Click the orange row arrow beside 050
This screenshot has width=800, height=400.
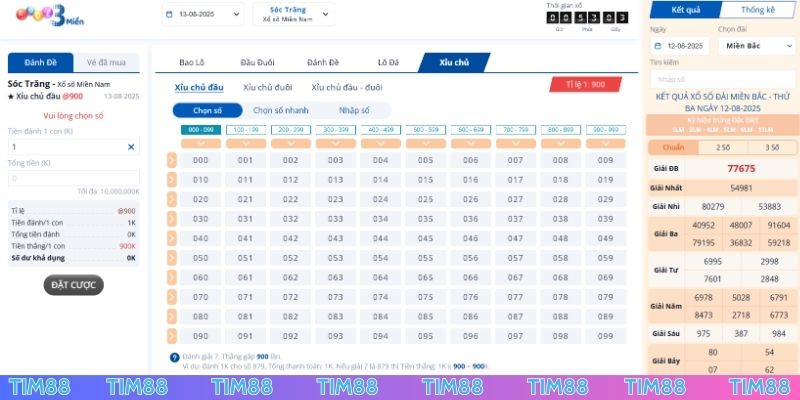[x=172, y=258]
